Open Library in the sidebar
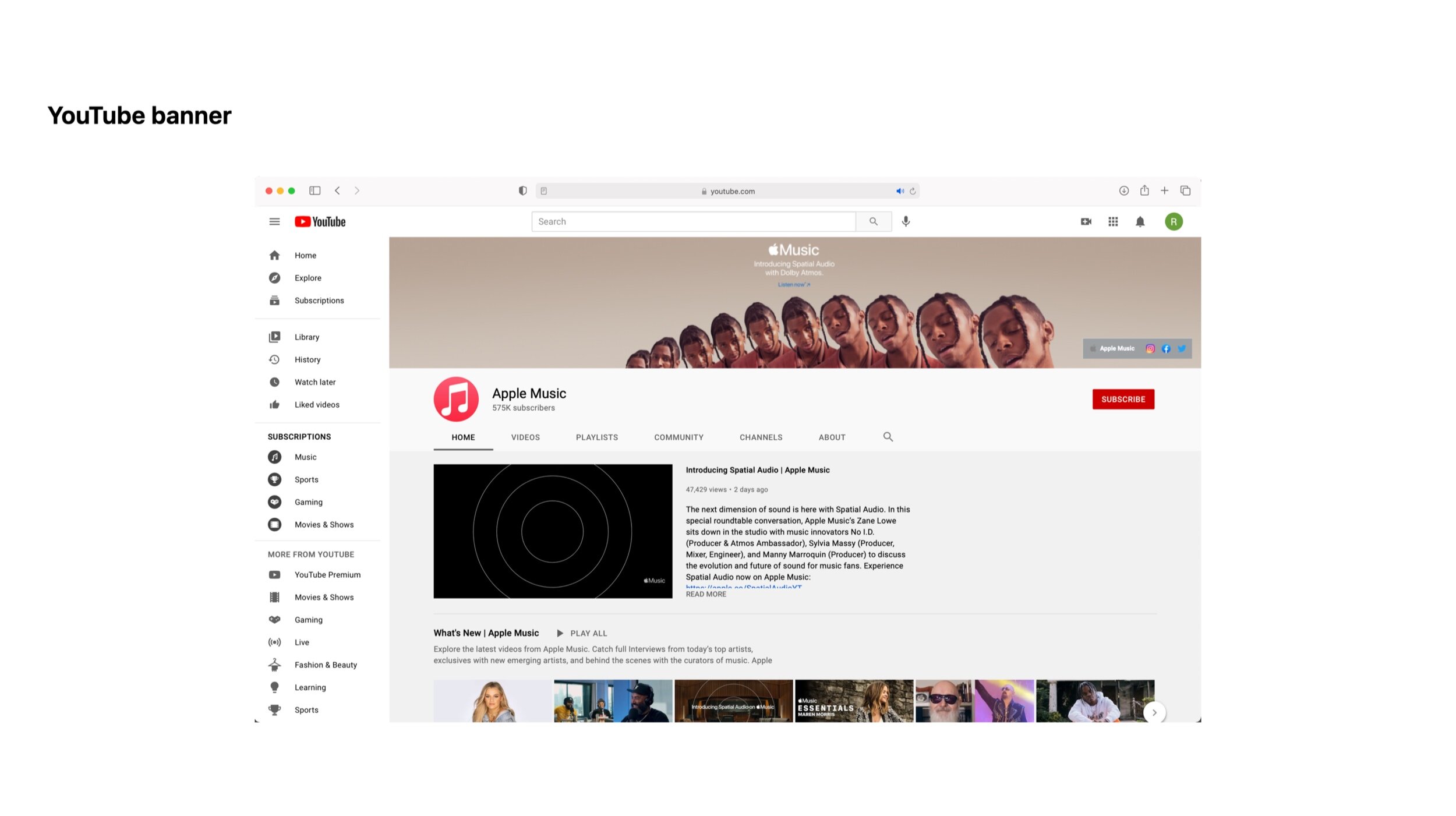 (x=317, y=337)
